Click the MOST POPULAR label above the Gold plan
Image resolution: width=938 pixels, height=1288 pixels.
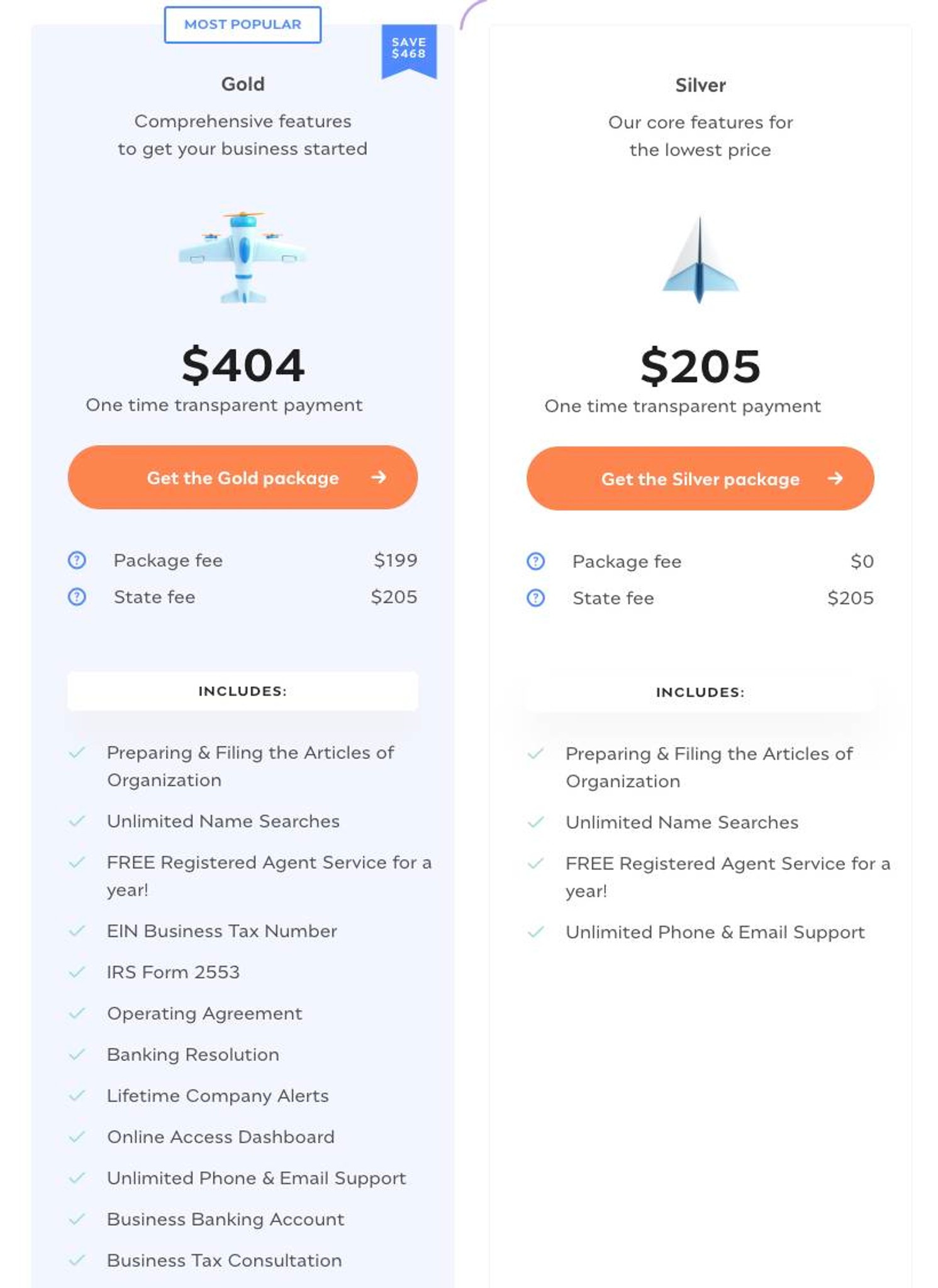[243, 25]
